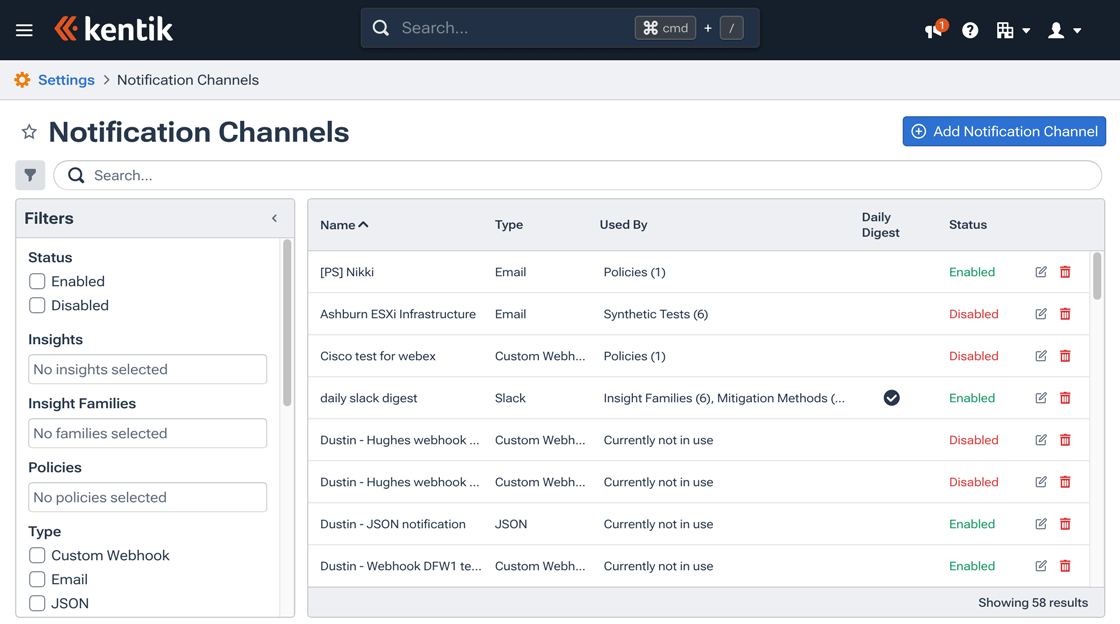Enable the Enabled status filter checkbox
This screenshot has width=1120, height=624.
(37, 281)
